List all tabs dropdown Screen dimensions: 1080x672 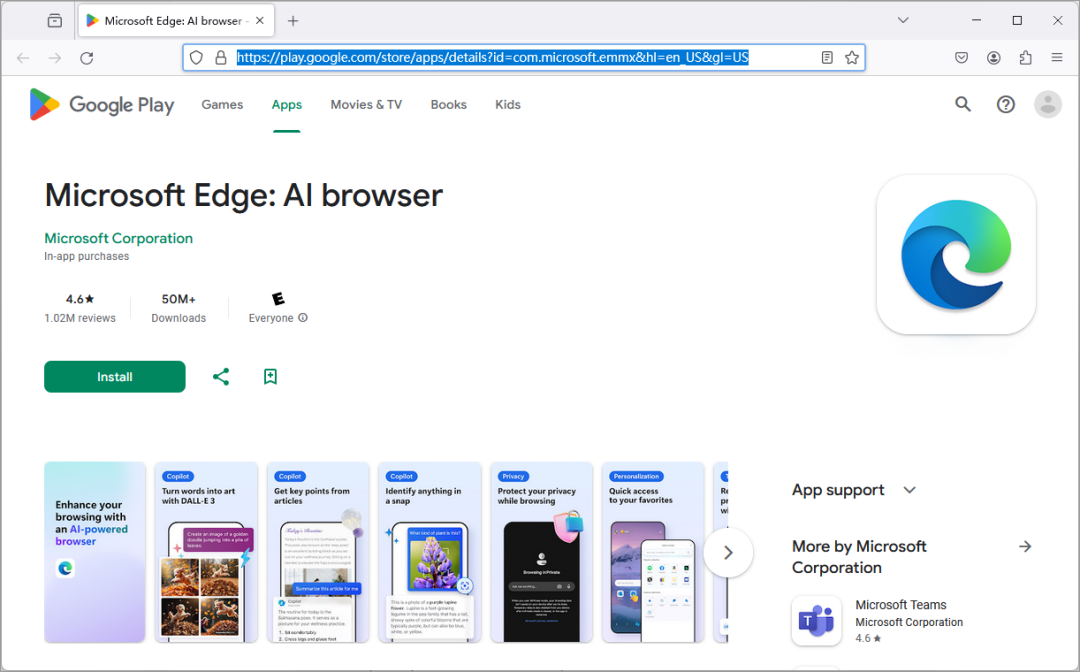click(x=903, y=20)
